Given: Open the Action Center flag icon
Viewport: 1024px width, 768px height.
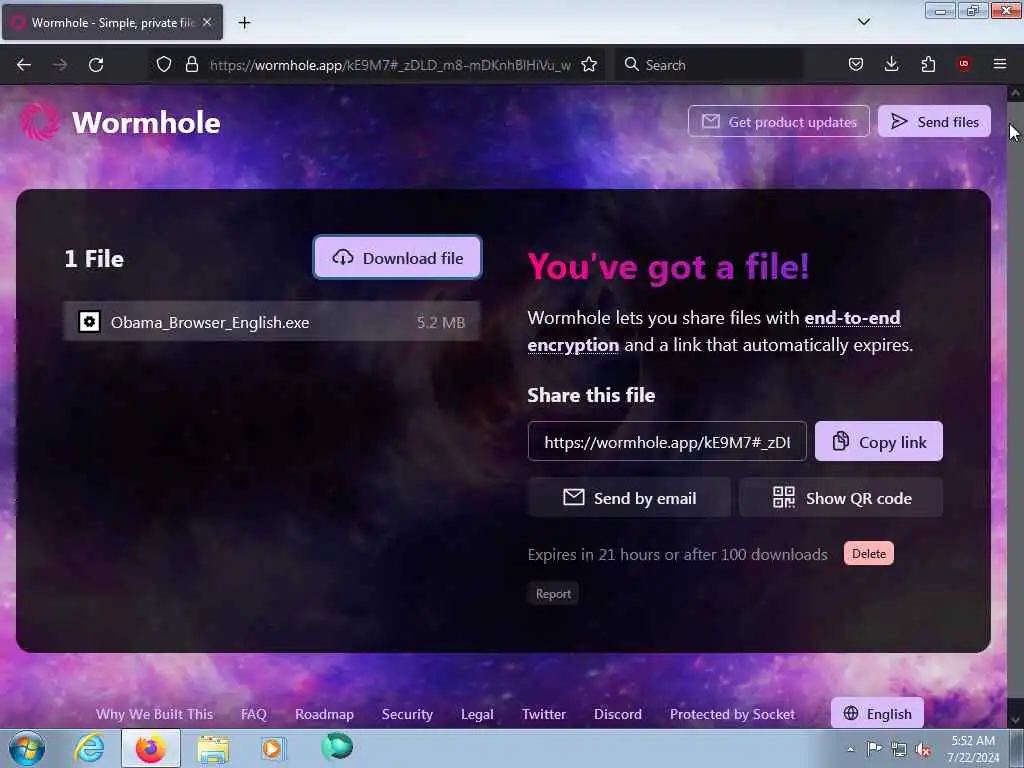Looking at the screenshot, I should (x=874, y=749).
